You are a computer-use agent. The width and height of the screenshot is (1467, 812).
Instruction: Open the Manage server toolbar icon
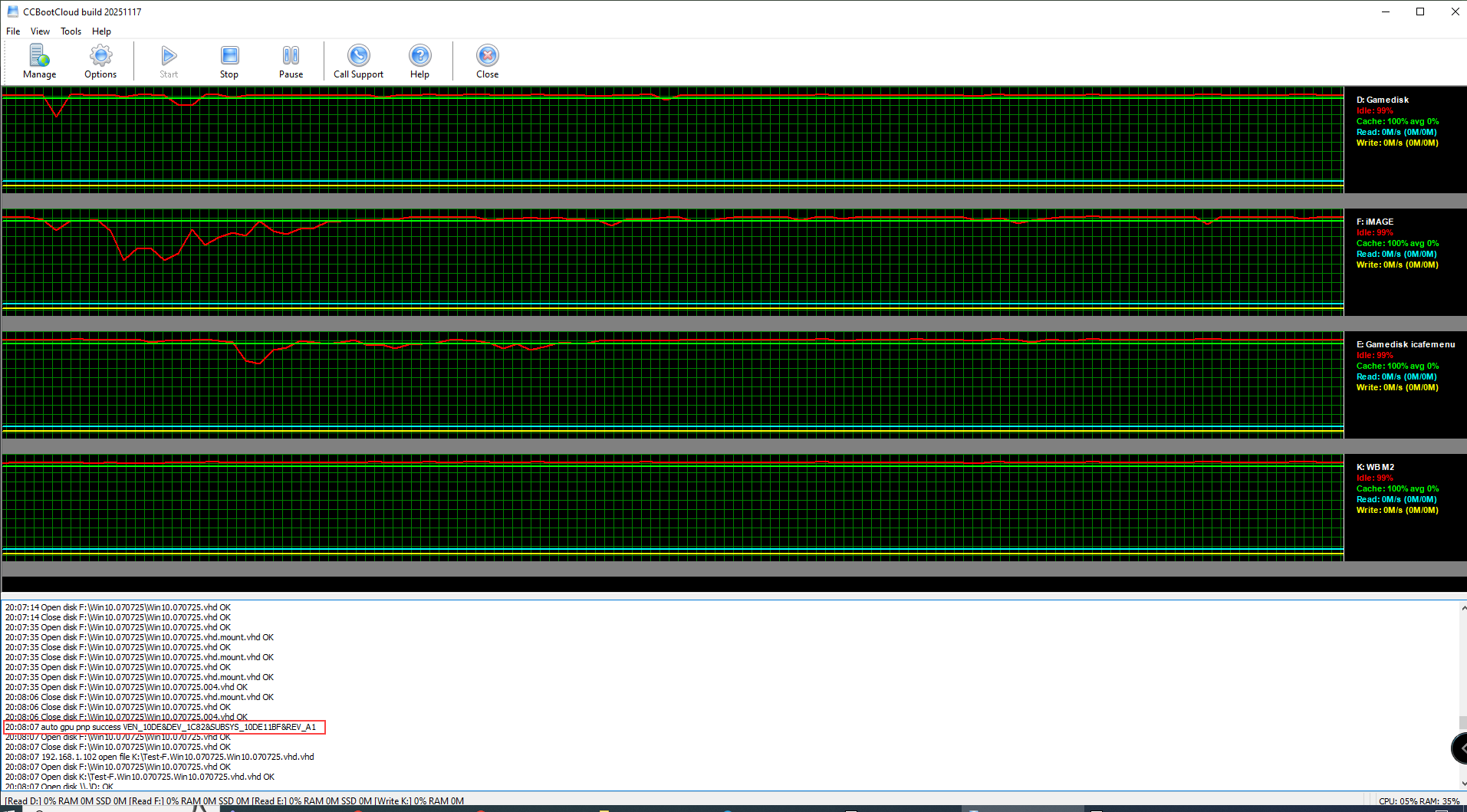pyautogui.click(x=39, y=61)
